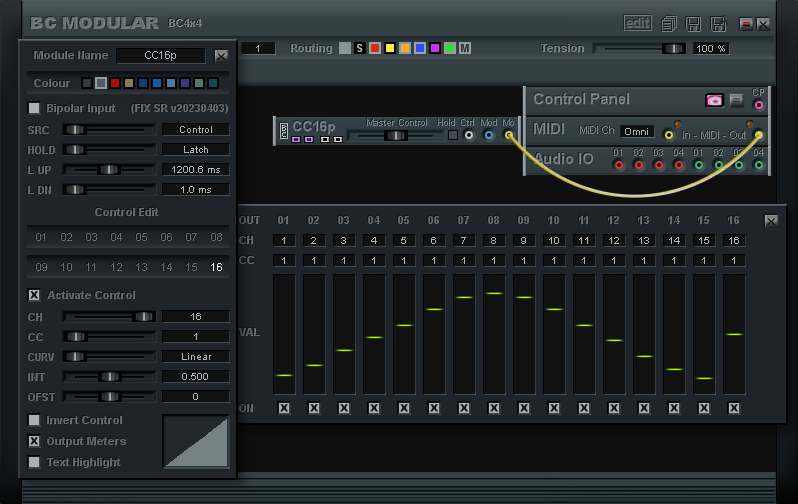Select control 12 in Control Edit
798x504 pixels.
pyautogui.click(x=117, y=267)
